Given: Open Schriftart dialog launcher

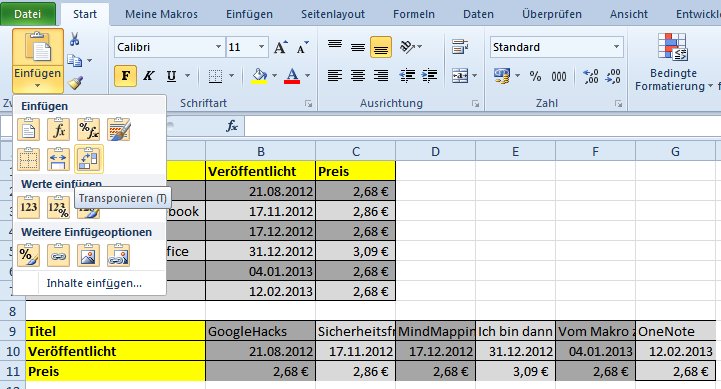Looking at the screenshot, I should click(309, 104).
